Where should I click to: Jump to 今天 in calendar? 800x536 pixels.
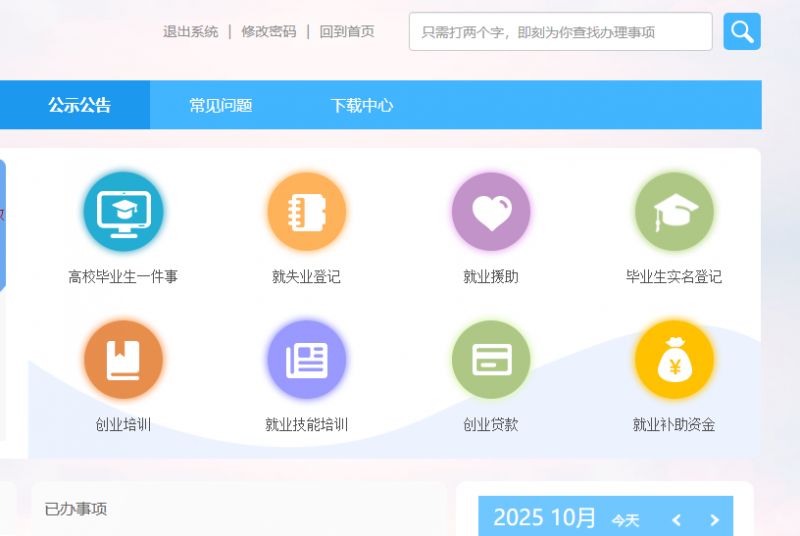625,520
